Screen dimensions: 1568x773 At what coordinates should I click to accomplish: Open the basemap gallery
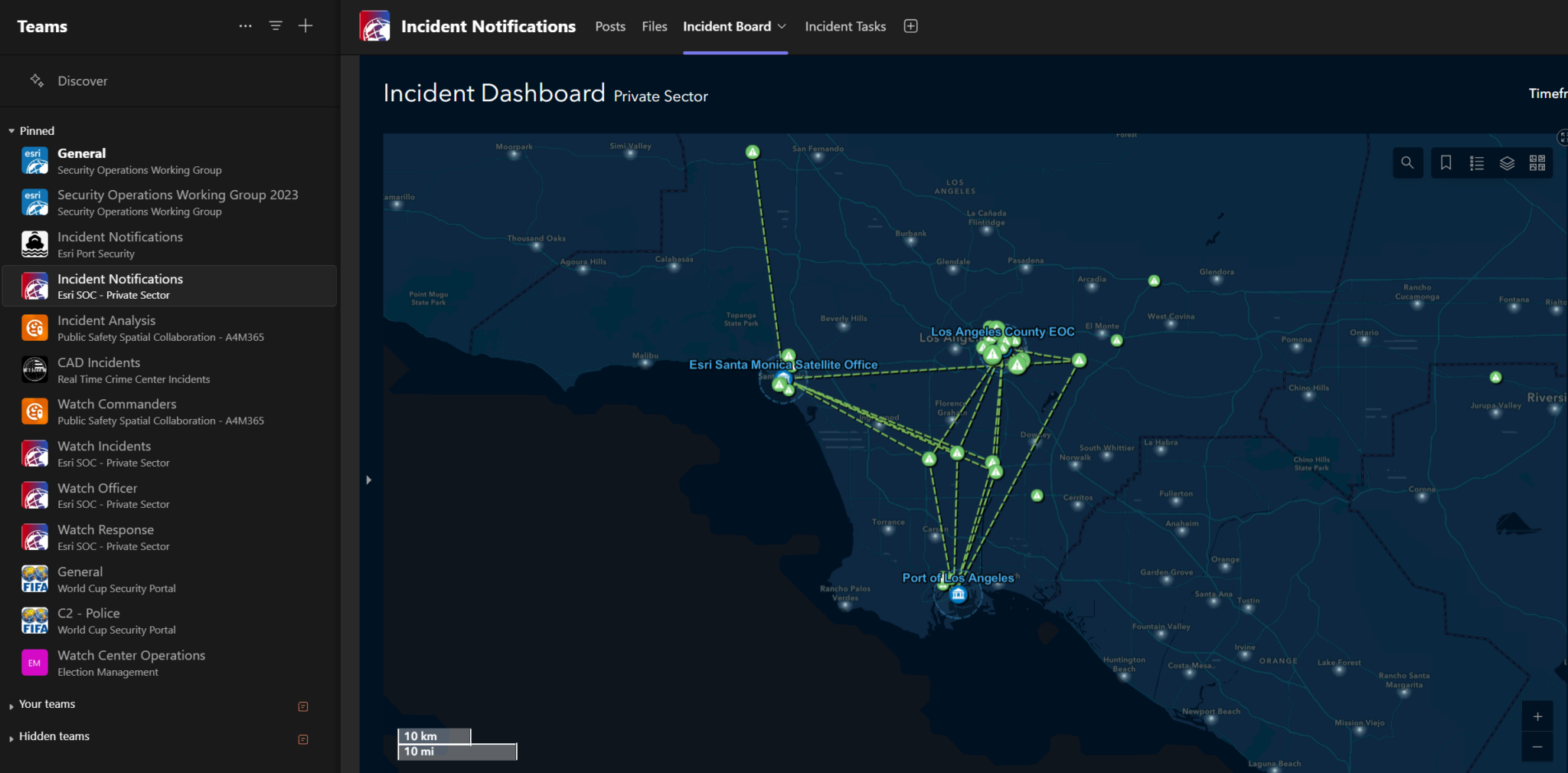tap(1537, 162)
